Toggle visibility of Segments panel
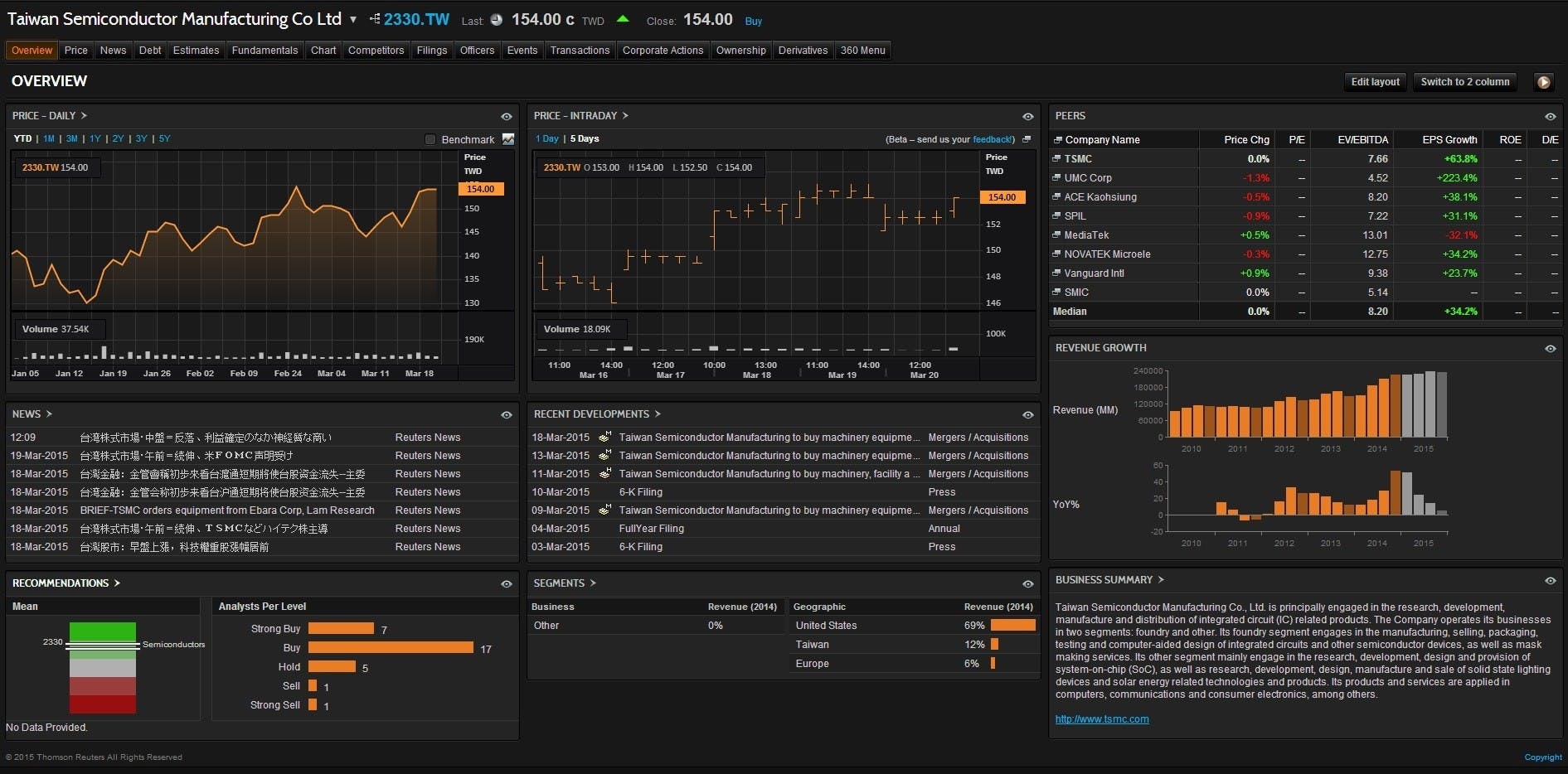Viewport: 1568px width, 774px height. click(x=1028, y=583)
